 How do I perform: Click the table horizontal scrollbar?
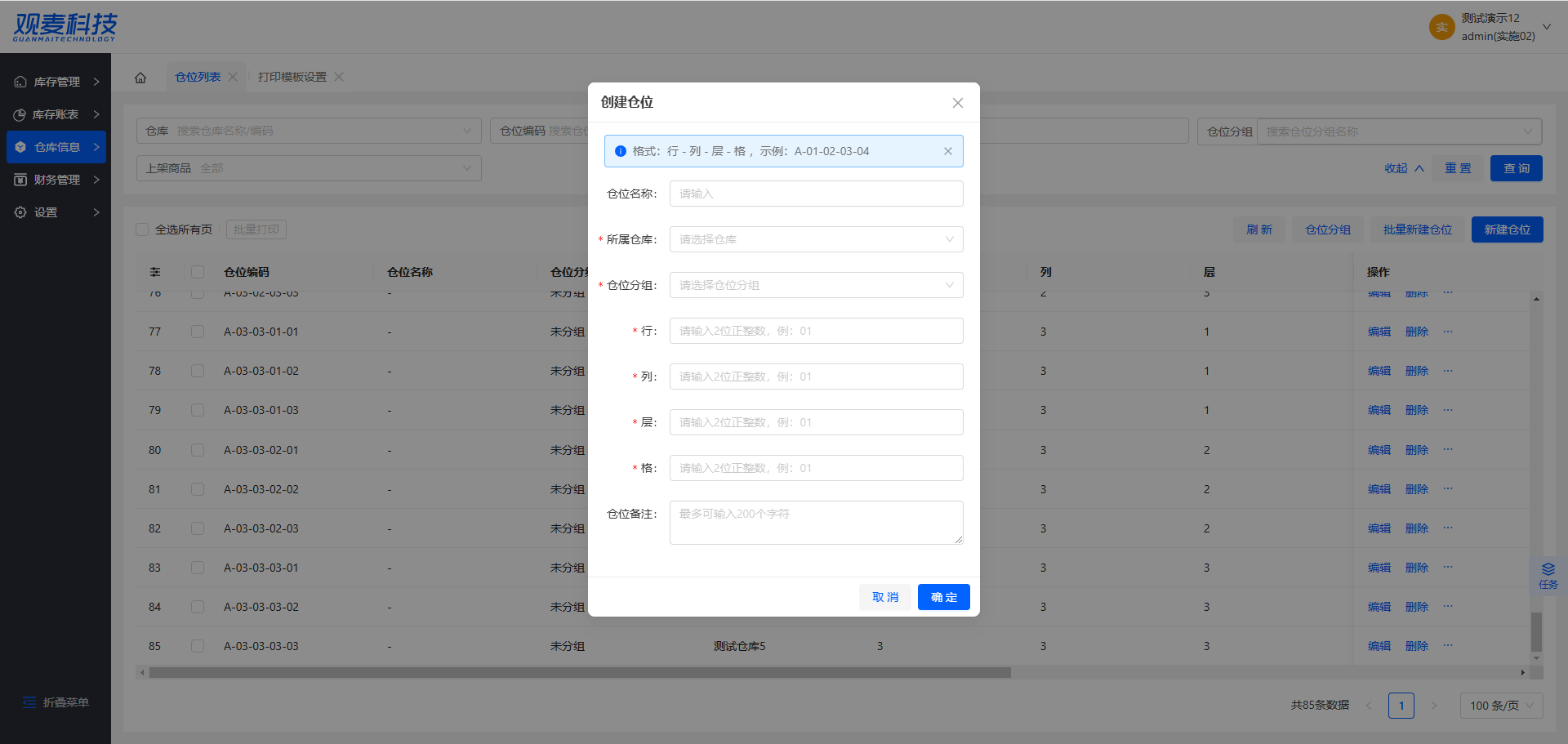click(580, 673)
